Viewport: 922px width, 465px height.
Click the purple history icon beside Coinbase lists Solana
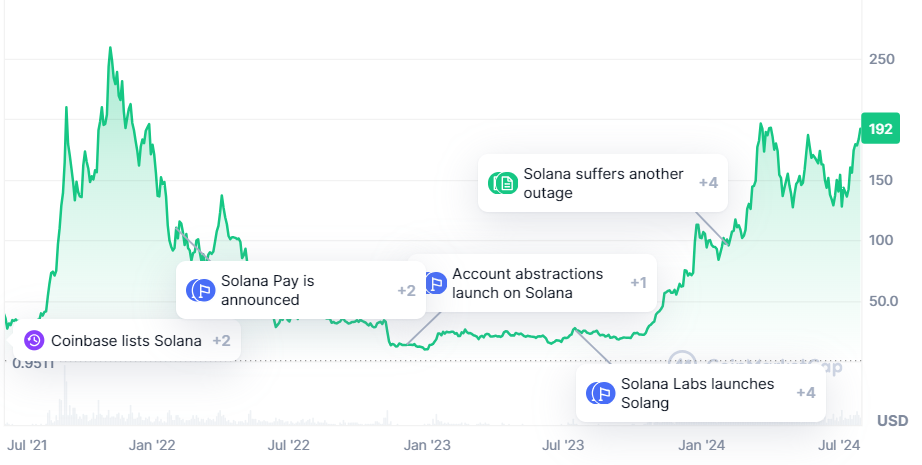tap(34, 340)
